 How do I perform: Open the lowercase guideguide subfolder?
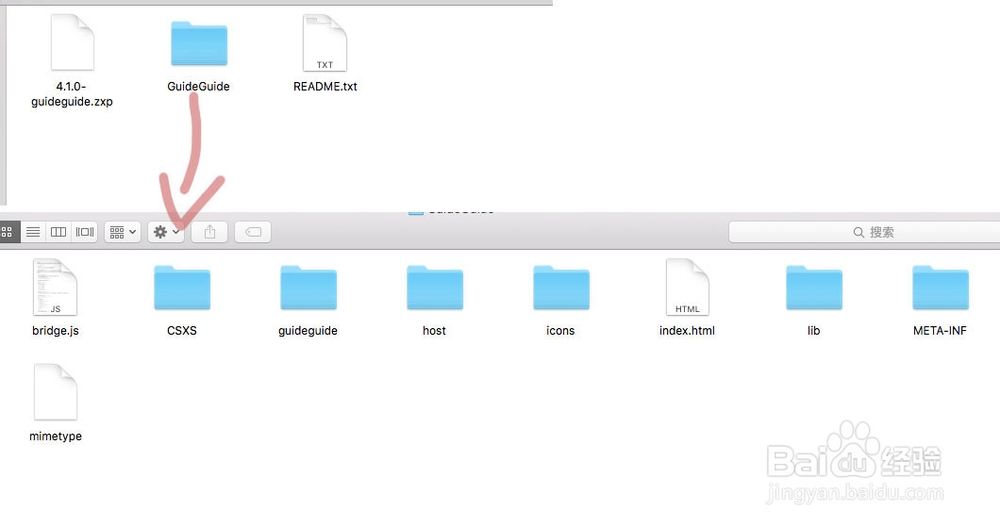pyautogui.click(x=308, y=288)
